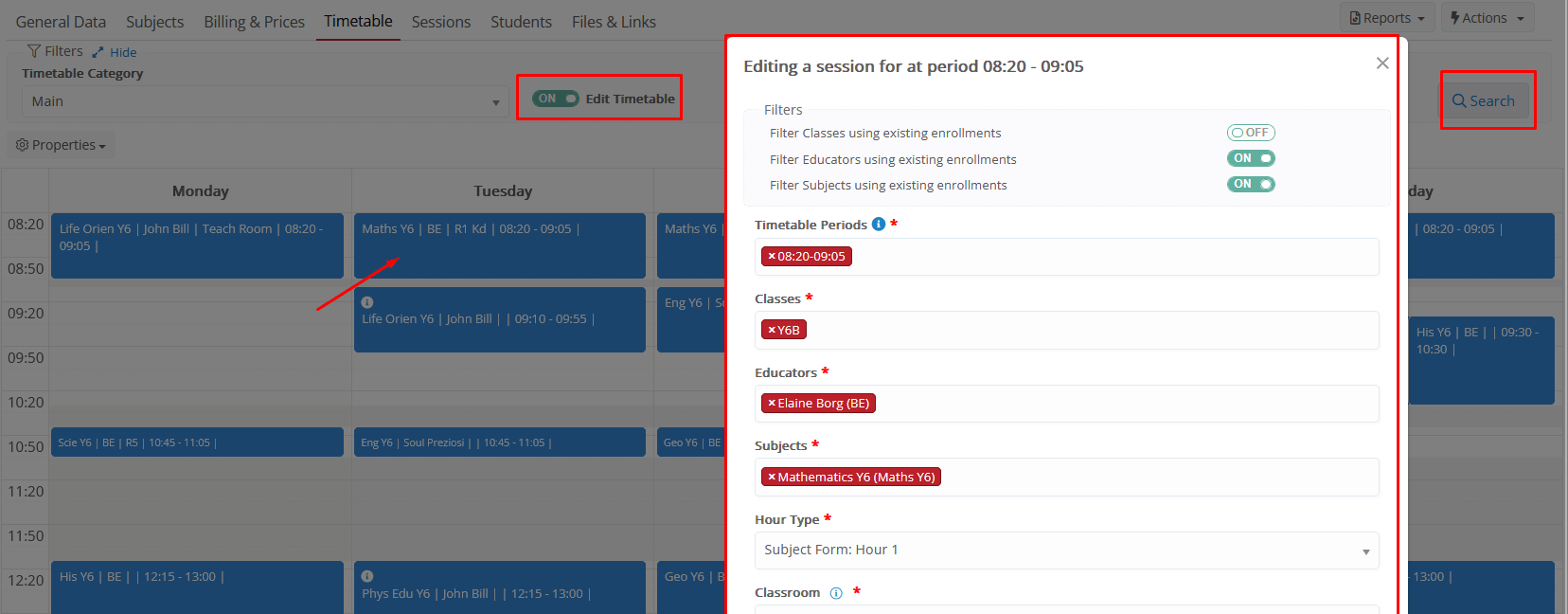Expand the Timetable Category Main dropdown
This screenshot has width=1568, height=614.
(x=265, y=101)
